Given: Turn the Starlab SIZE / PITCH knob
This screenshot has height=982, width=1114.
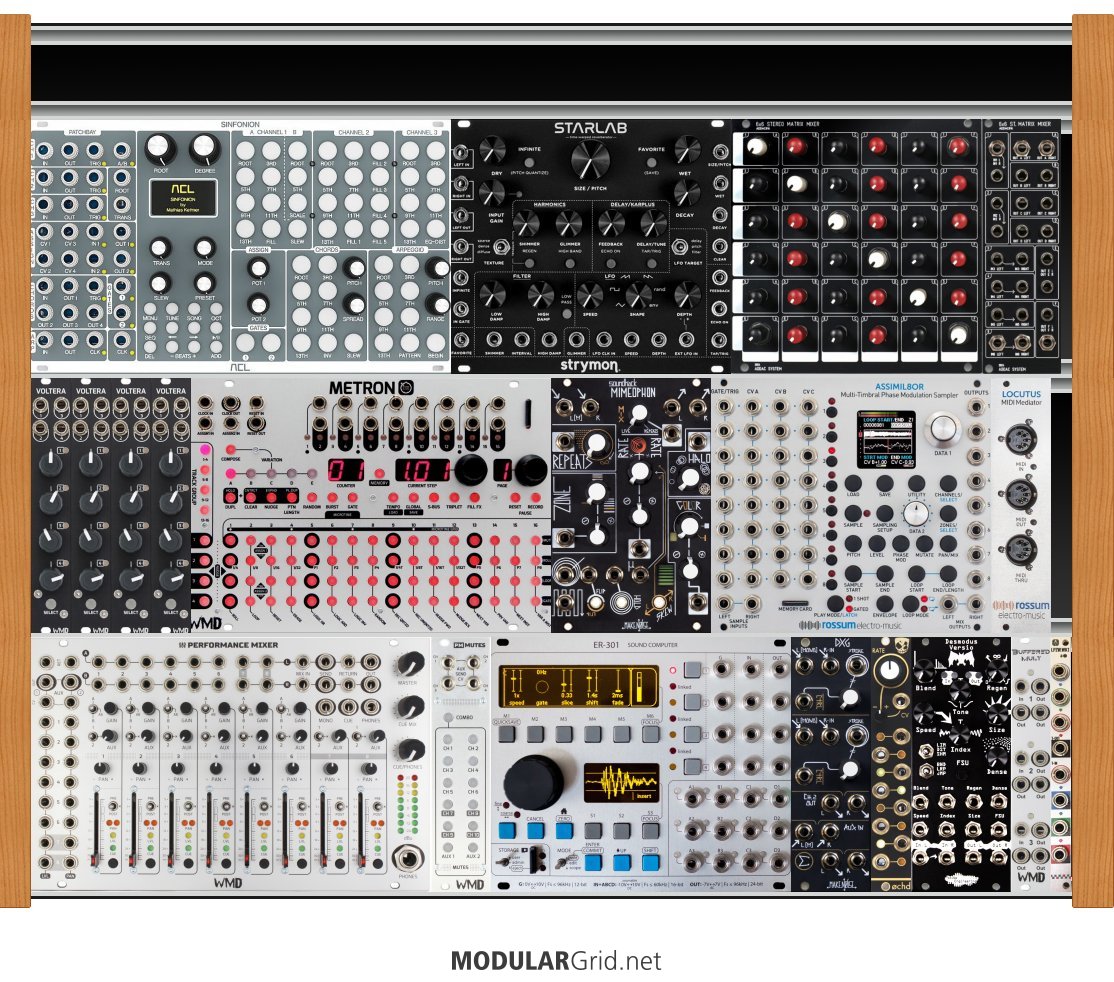Looking at the screenshot, I should pyautogui.click(x=590, y=159).
